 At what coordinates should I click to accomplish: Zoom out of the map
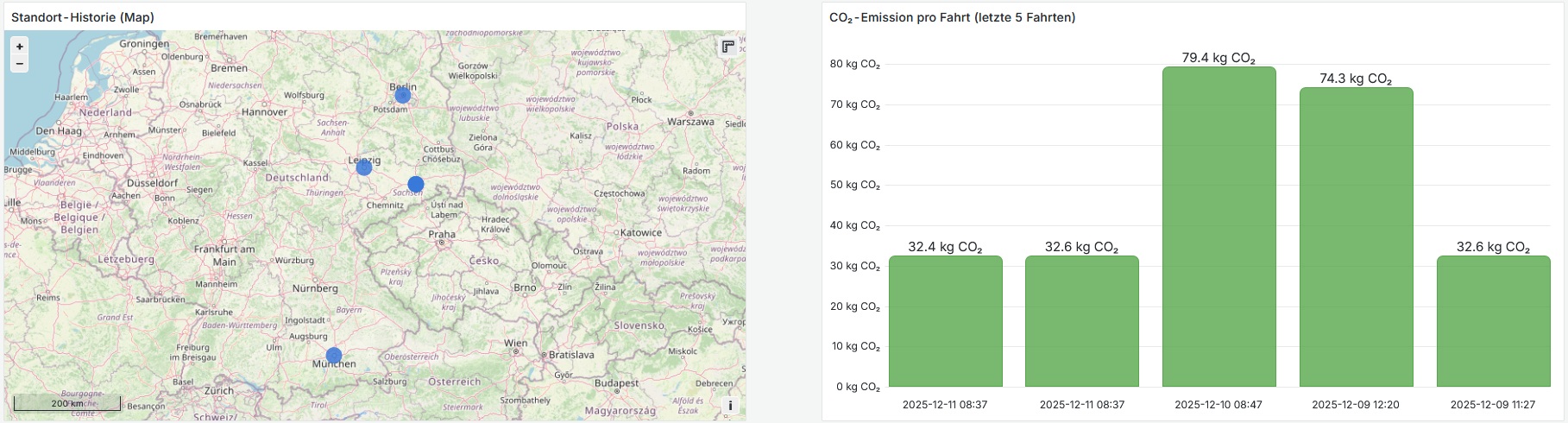tap(19, 64)
